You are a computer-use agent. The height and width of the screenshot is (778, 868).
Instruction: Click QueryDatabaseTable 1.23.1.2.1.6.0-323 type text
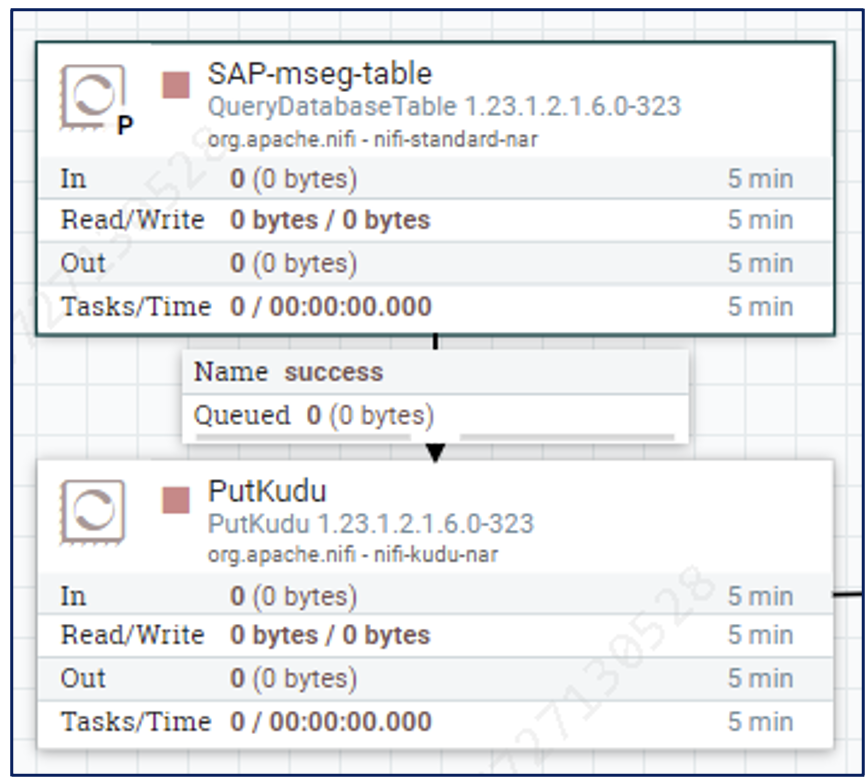point(444,106)
